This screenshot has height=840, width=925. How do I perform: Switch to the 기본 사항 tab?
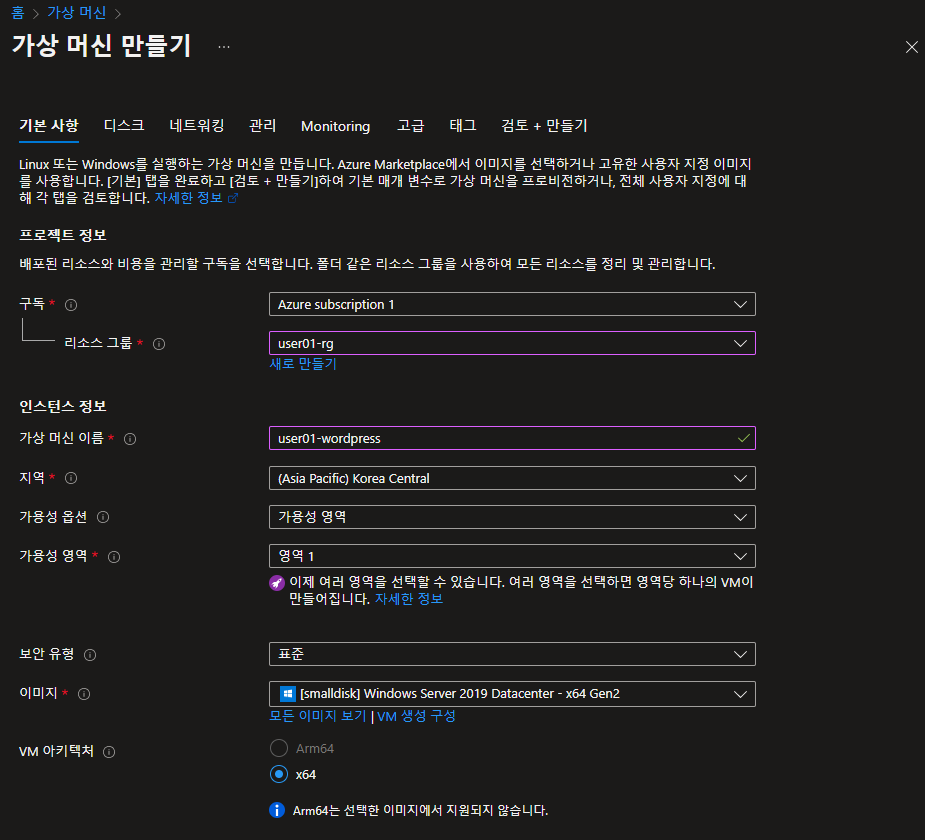(49, 126)
